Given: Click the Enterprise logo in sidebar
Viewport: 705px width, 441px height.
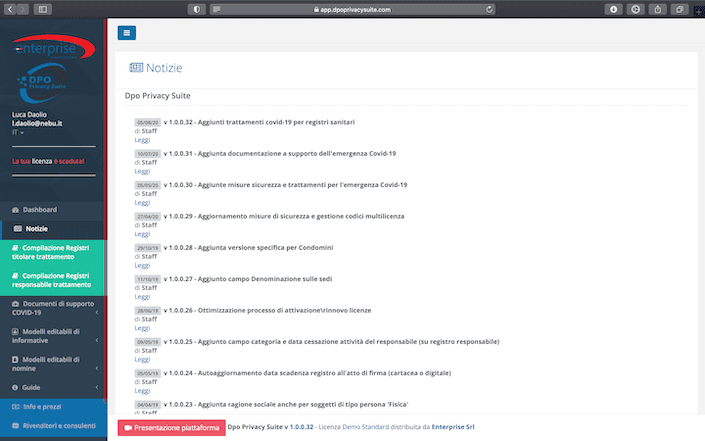Looking at the screenshot, I should pos(54,47).
